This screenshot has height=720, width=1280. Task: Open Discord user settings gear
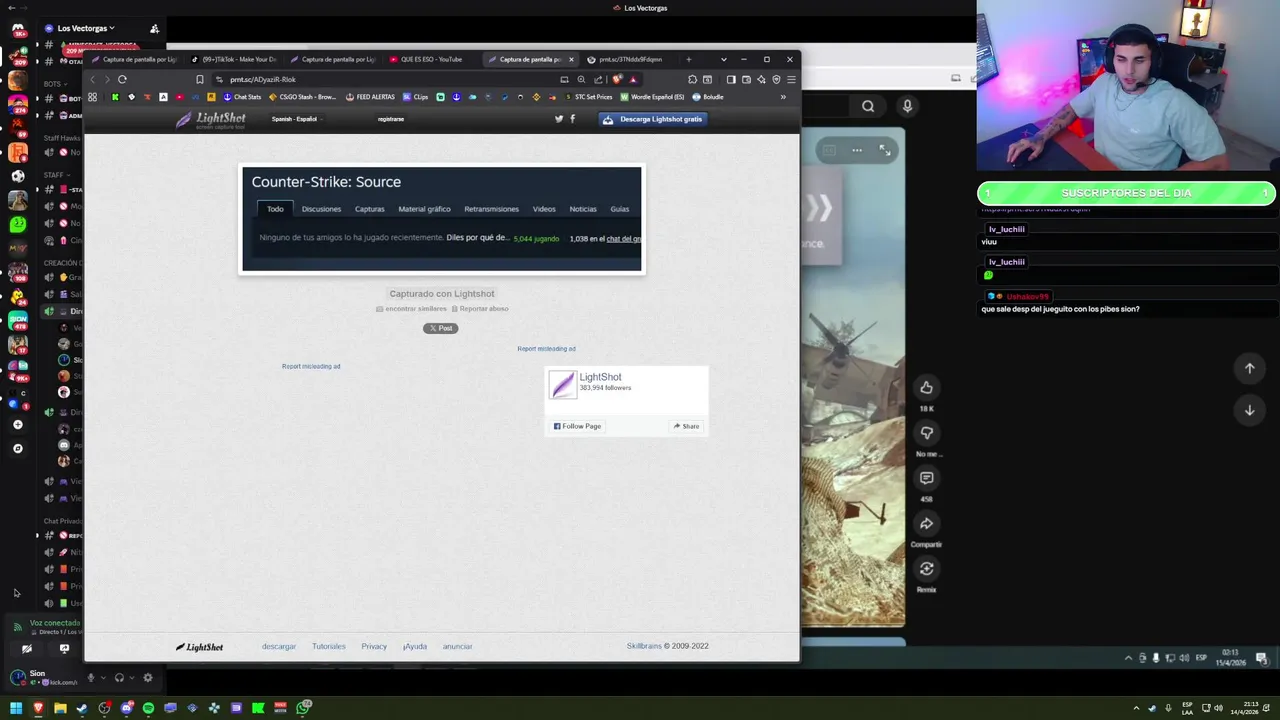148,678
